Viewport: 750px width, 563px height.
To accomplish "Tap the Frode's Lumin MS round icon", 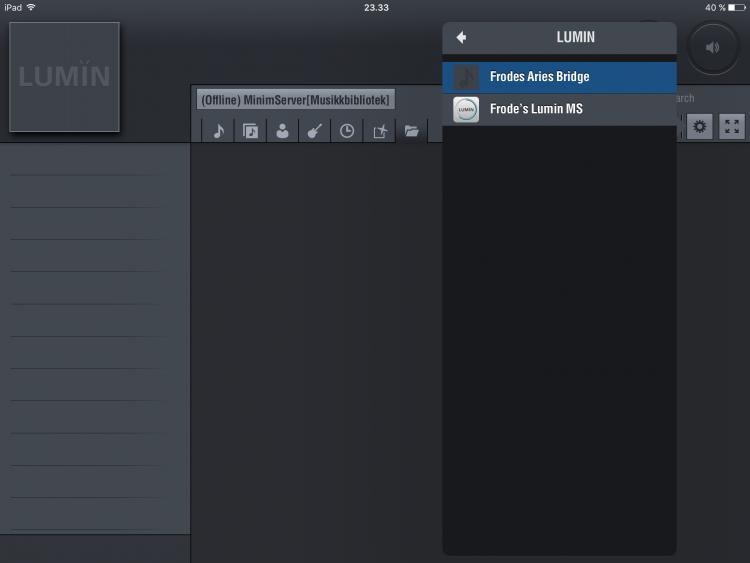I will coord(466,110).
